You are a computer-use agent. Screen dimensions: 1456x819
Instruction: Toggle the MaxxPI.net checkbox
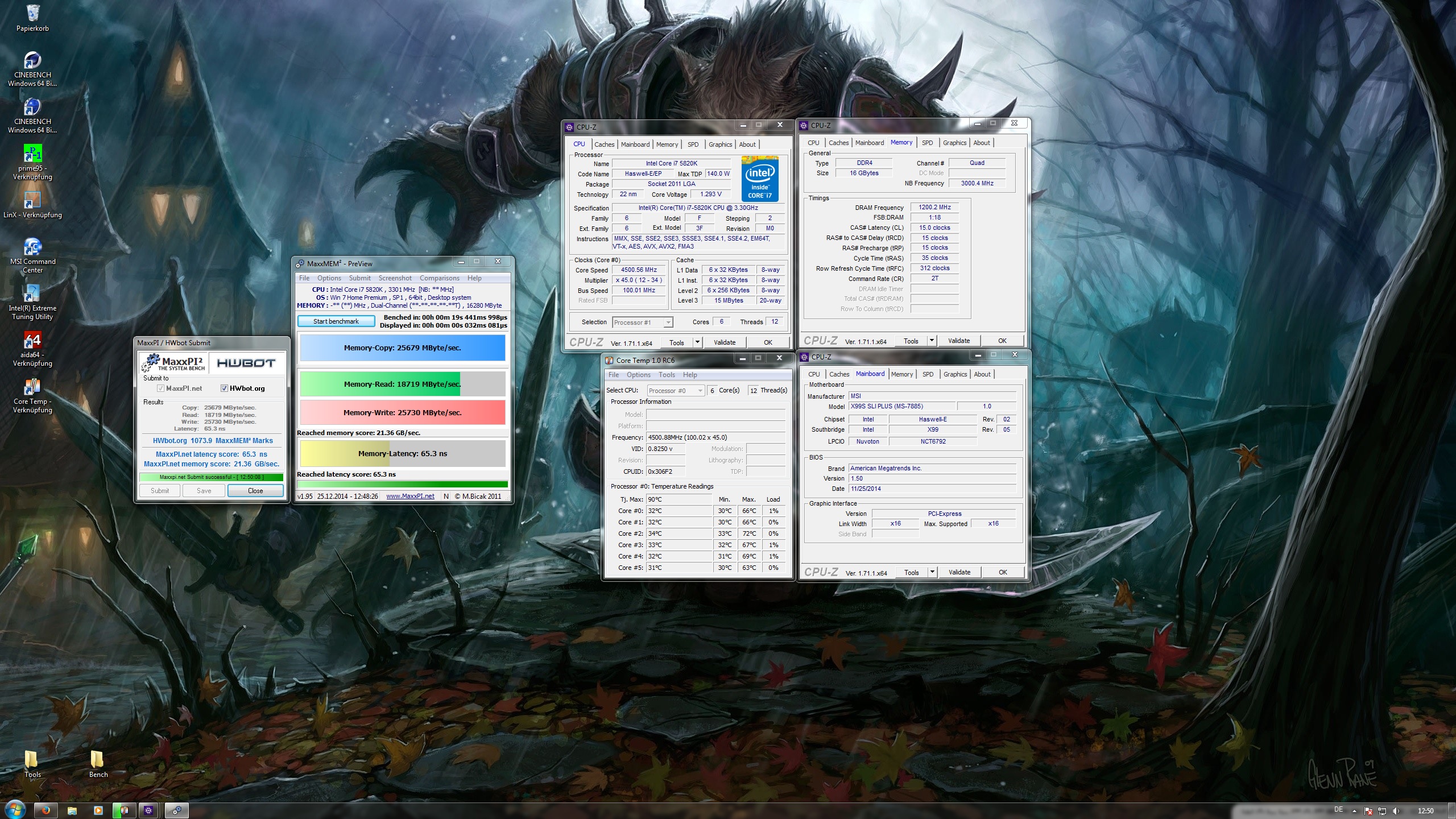pos(160,388)
